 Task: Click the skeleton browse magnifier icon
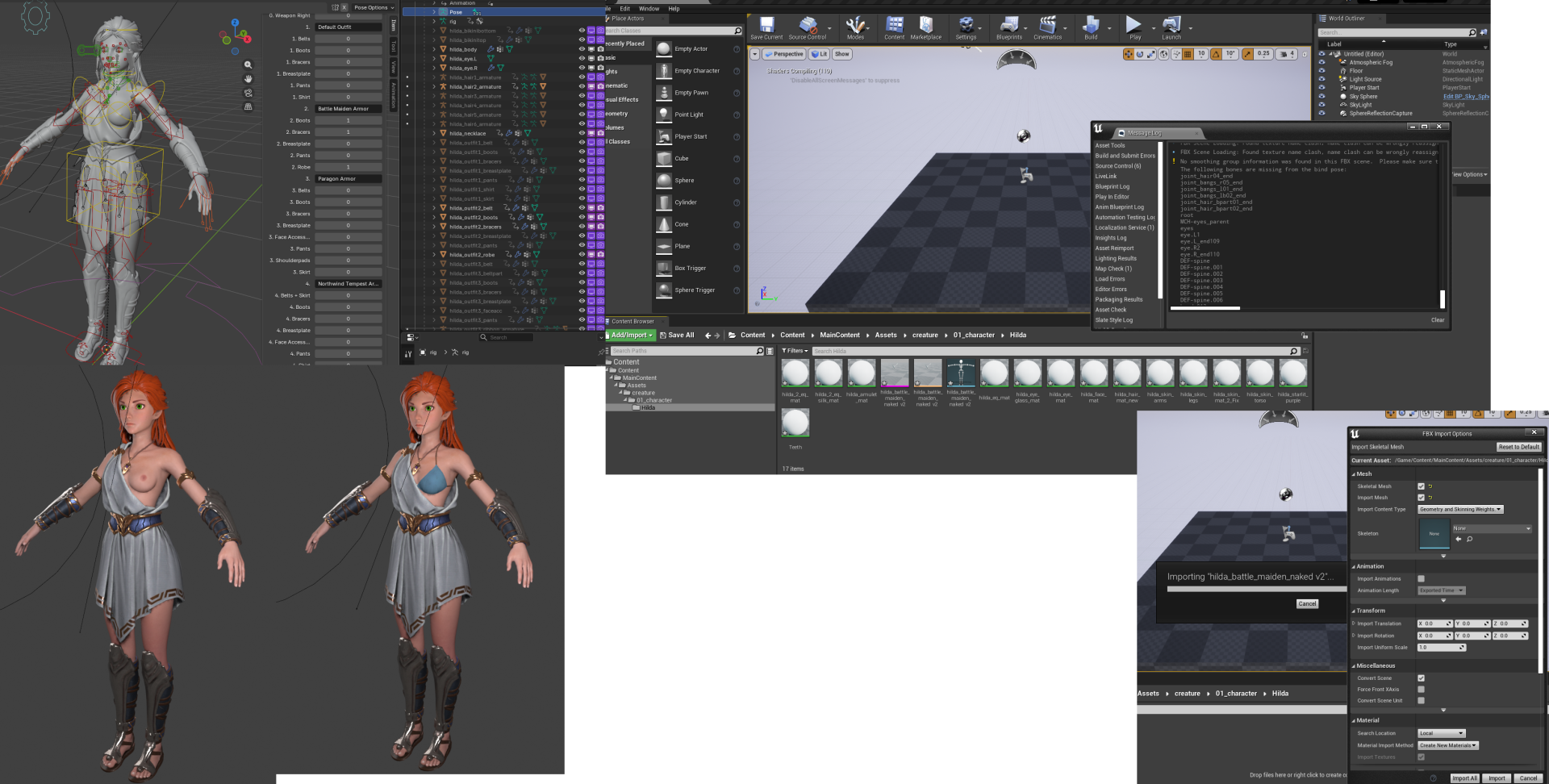(x=1470, y=539)
